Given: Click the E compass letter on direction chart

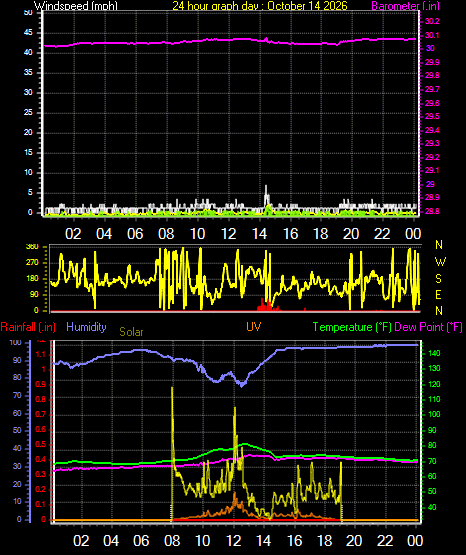Looking at the screenshot, I should point(438,294).
